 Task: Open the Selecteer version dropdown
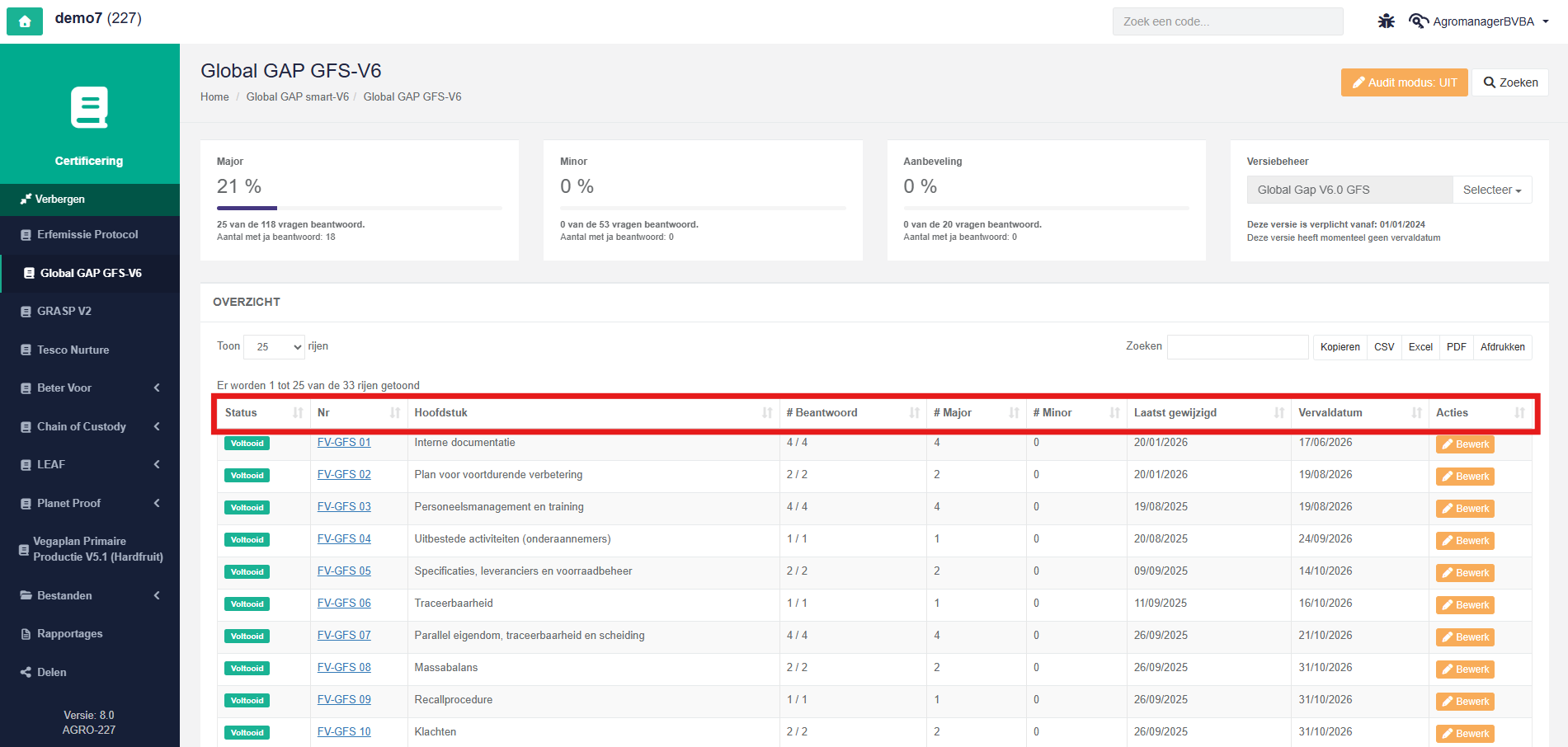pyautogui.click(x=1492, y=190)
